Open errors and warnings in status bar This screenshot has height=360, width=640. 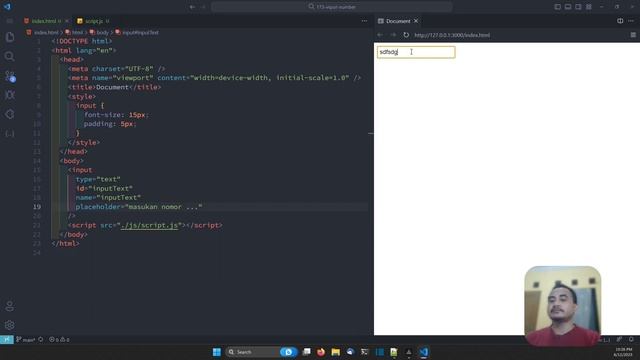point(59,340)
